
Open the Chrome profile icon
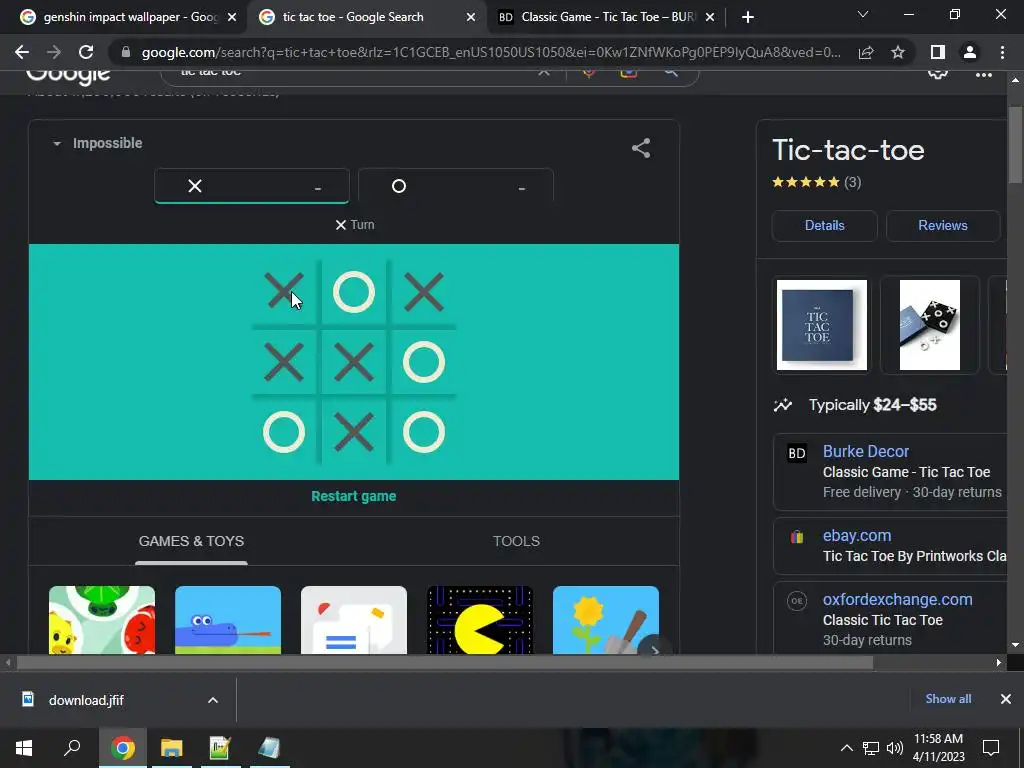970,52
